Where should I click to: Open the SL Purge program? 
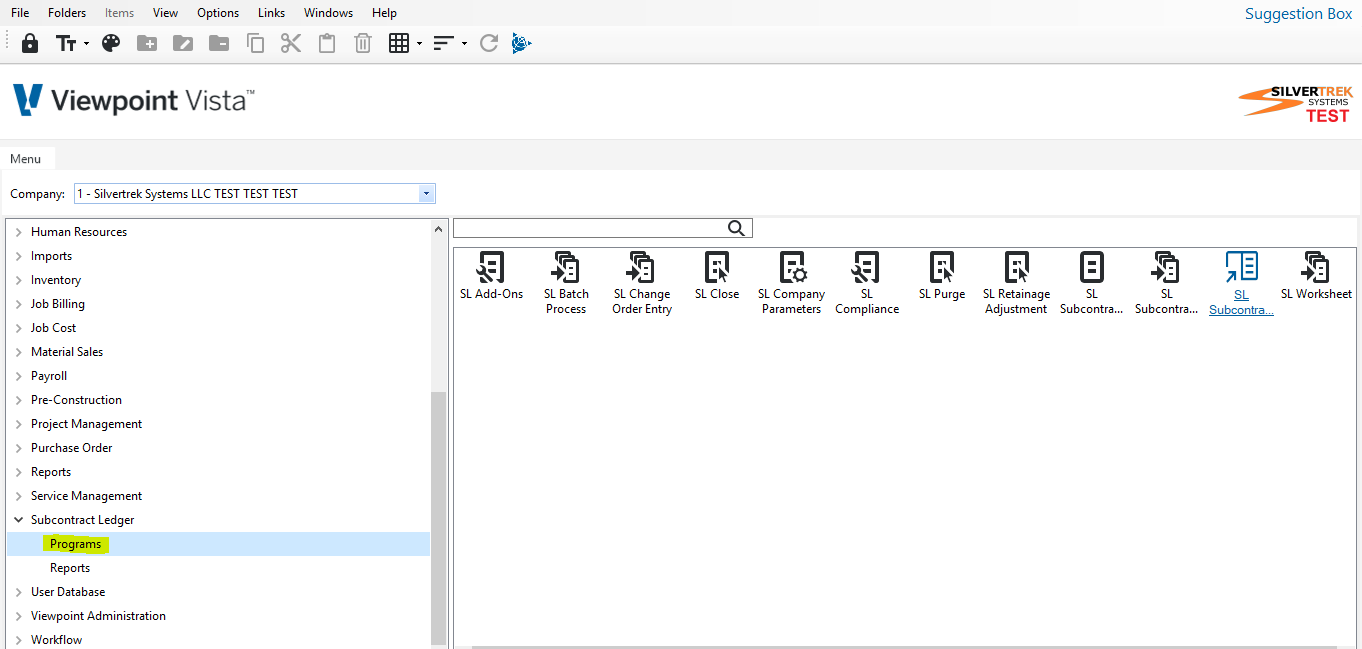[x=942, y=276]
